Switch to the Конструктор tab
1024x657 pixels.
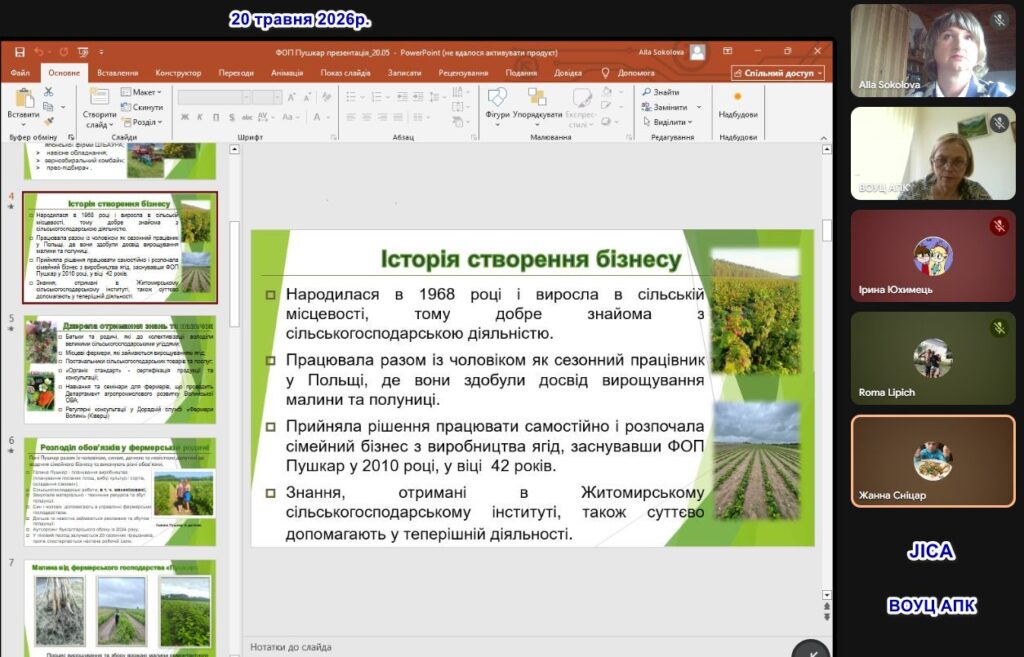[x=178, y=73]
